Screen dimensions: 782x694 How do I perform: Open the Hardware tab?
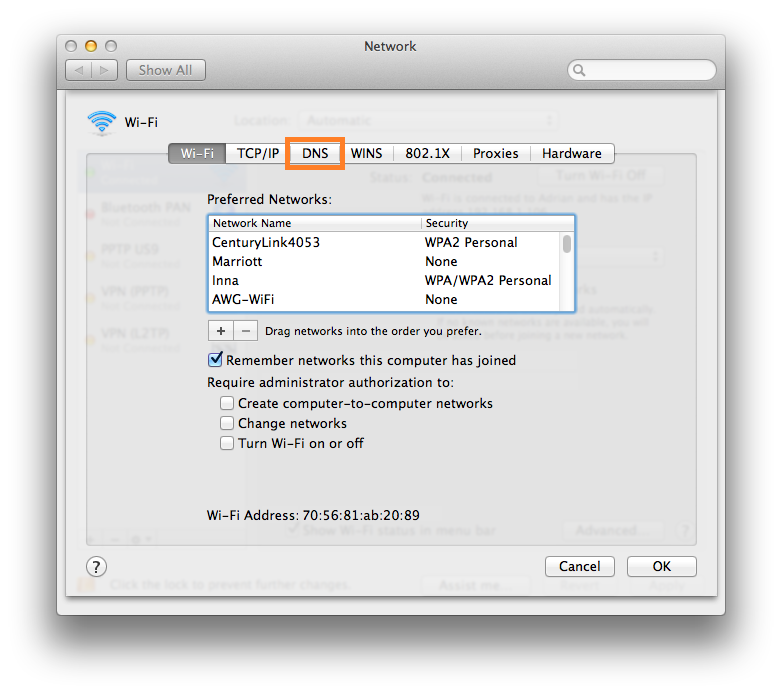pos(571,154)
